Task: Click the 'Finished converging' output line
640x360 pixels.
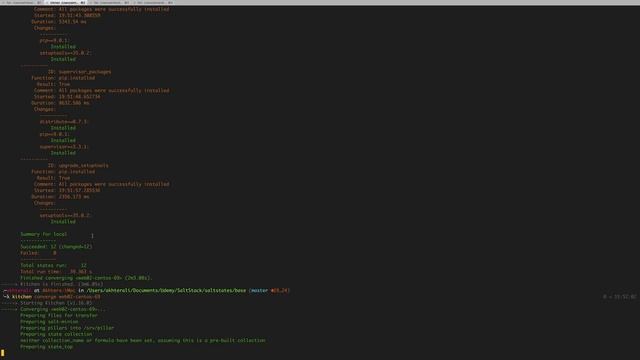Action: 86,278
